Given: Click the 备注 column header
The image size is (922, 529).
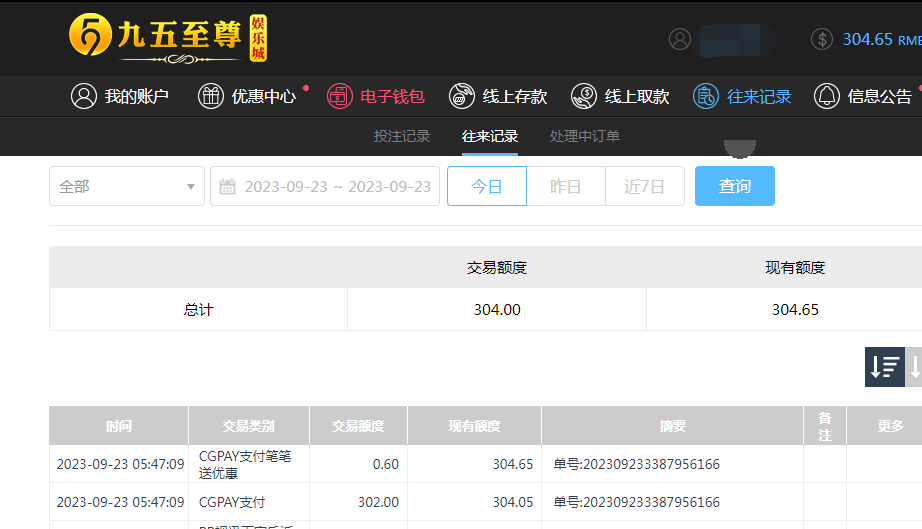Looking at the screenshot, I should point(825,426).
